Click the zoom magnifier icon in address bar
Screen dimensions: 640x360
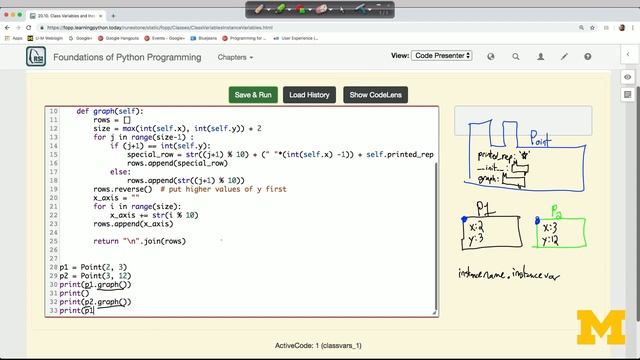pos(581,27)
